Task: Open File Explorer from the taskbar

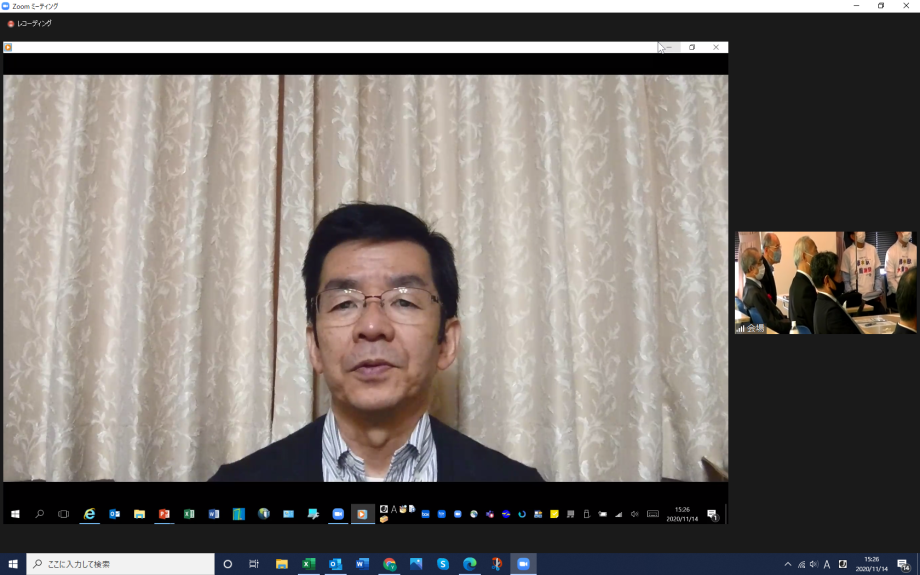Action: (282, 564)
